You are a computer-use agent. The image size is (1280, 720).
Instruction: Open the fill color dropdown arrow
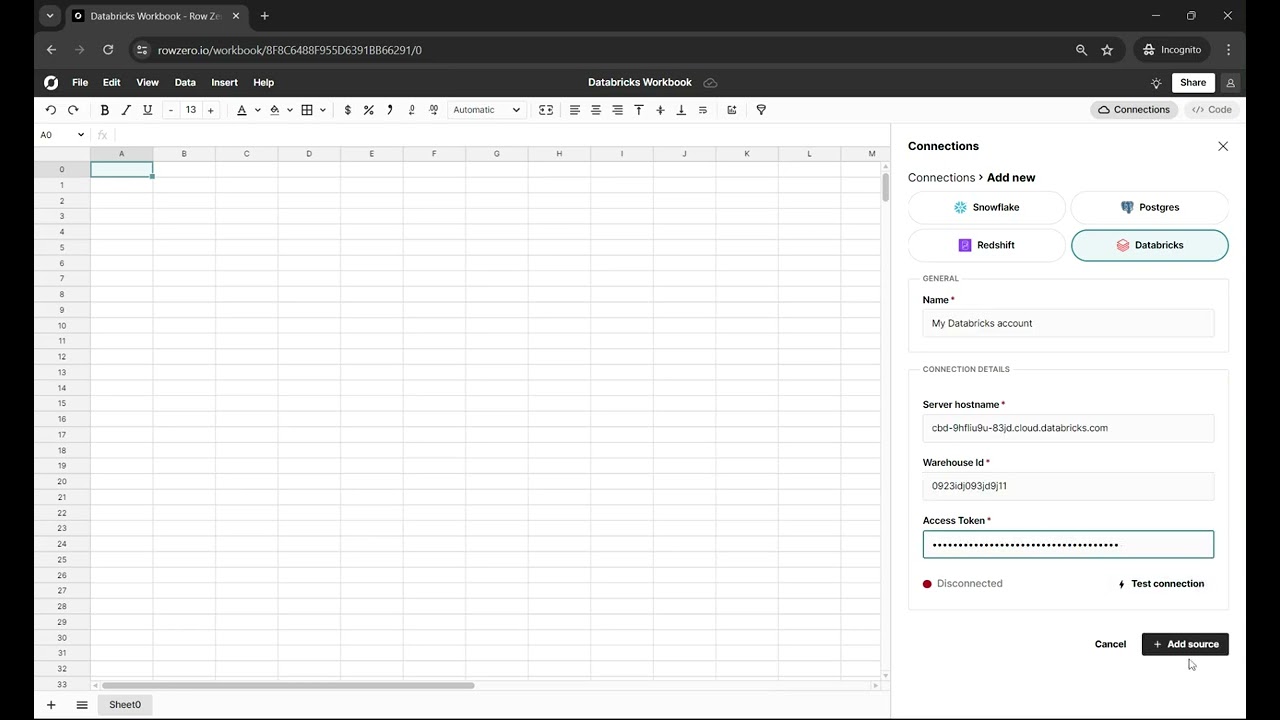[x=290, y=110]
